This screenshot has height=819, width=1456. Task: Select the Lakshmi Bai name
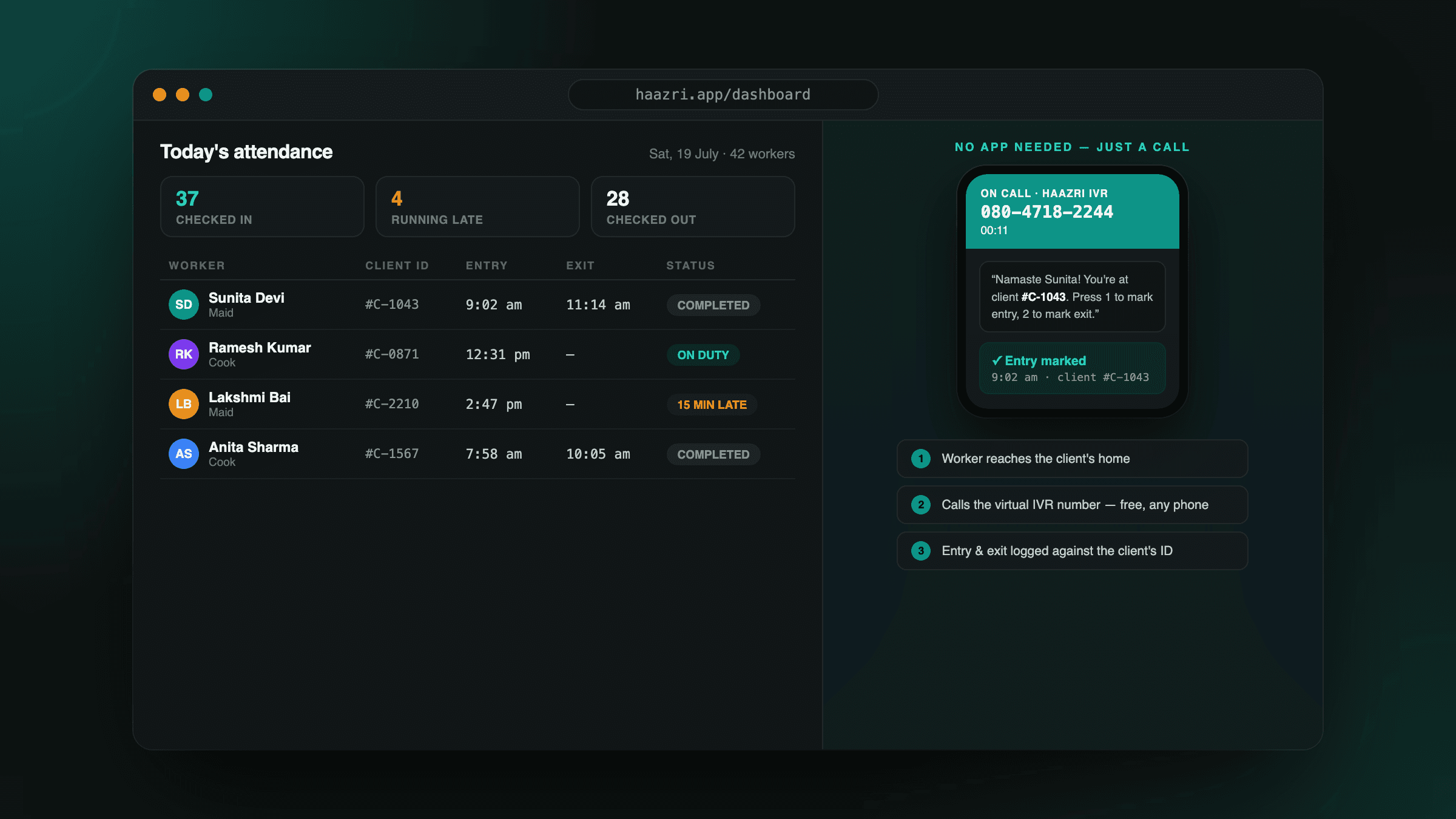pos(249,397)
